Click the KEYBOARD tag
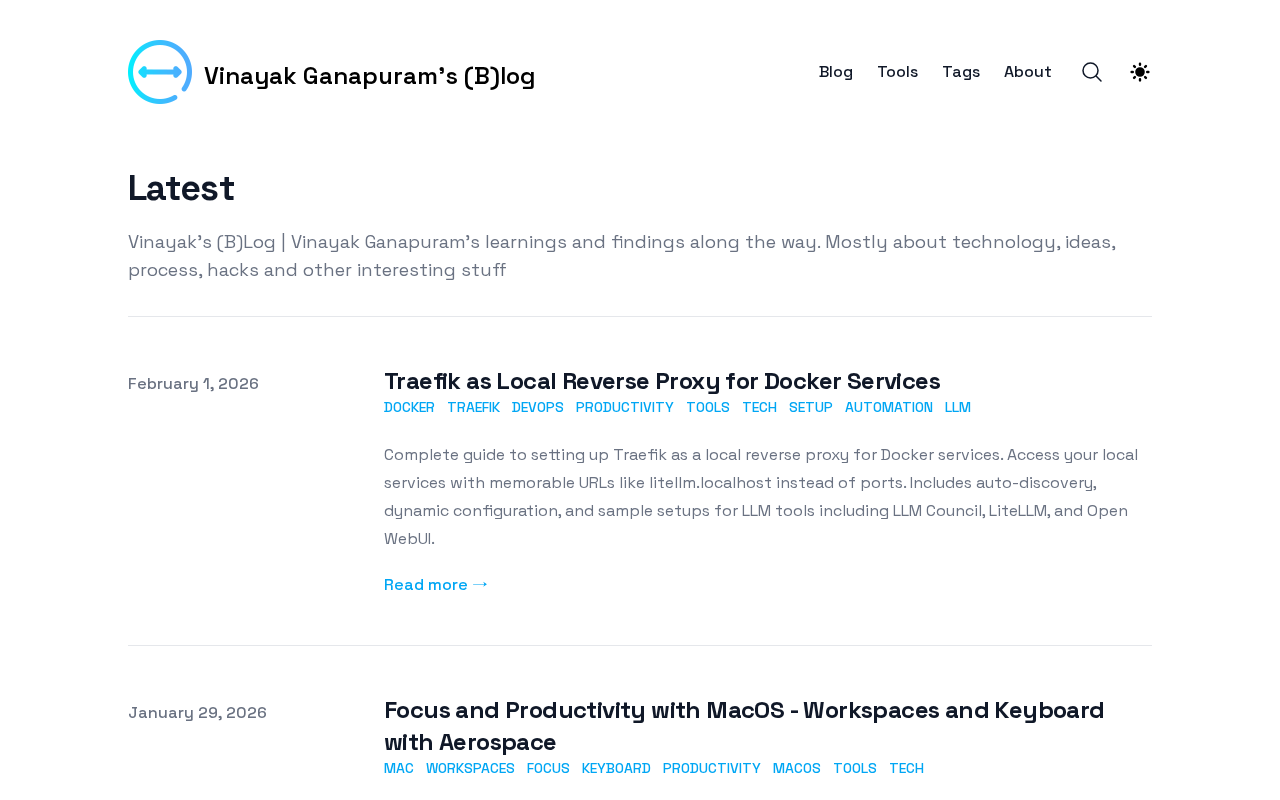 click(616, 768)
